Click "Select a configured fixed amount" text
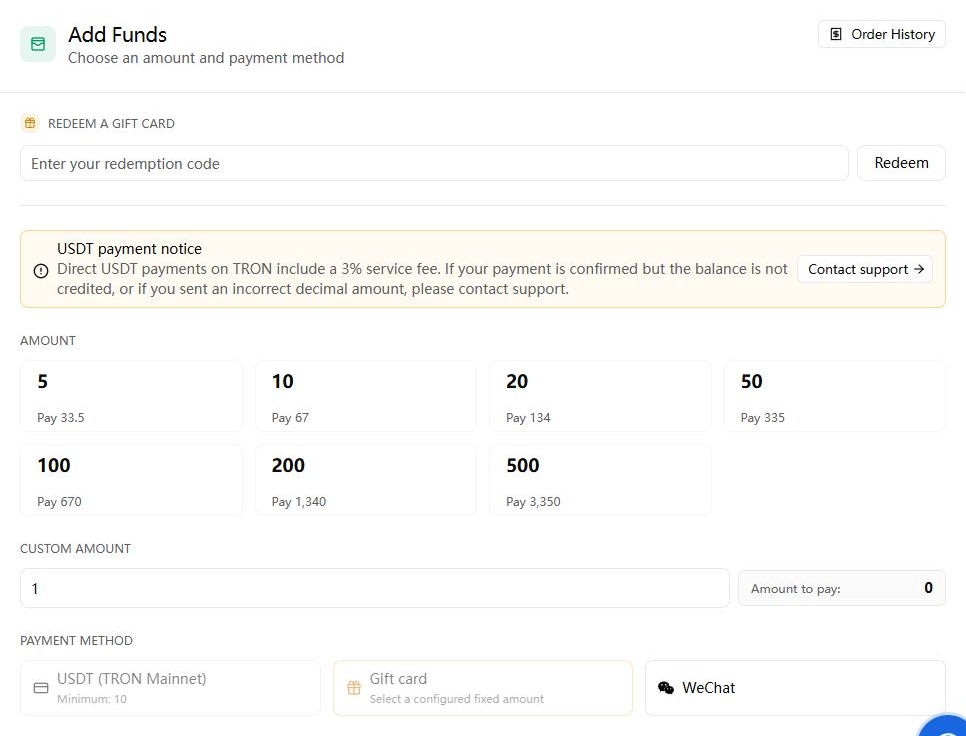The width and height of the screenshot is (966, 736). coord(457,699)
